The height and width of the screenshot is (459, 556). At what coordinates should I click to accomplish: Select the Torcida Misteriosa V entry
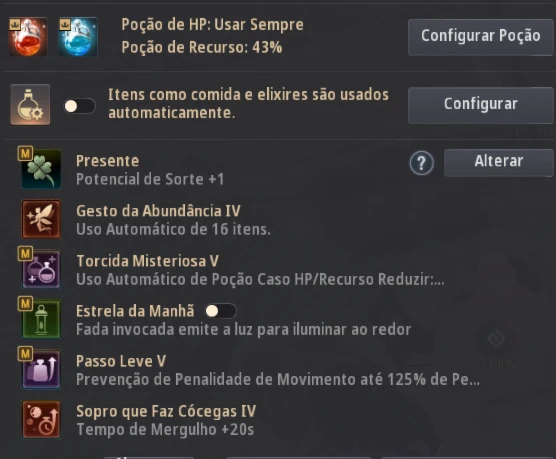[260, 270]
